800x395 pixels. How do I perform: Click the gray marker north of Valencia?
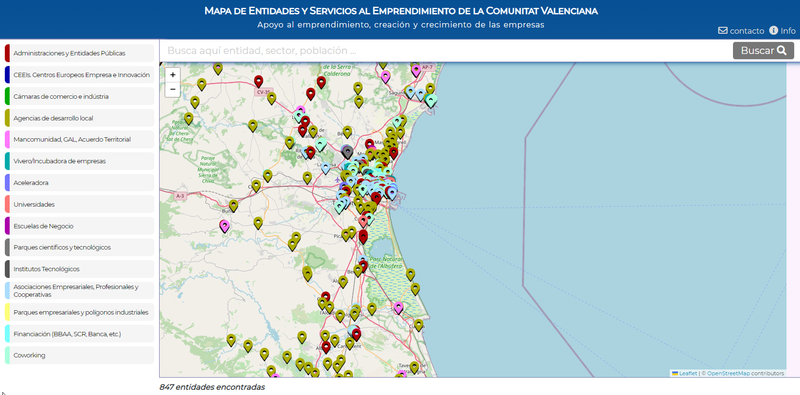click(x=347, y=152)
